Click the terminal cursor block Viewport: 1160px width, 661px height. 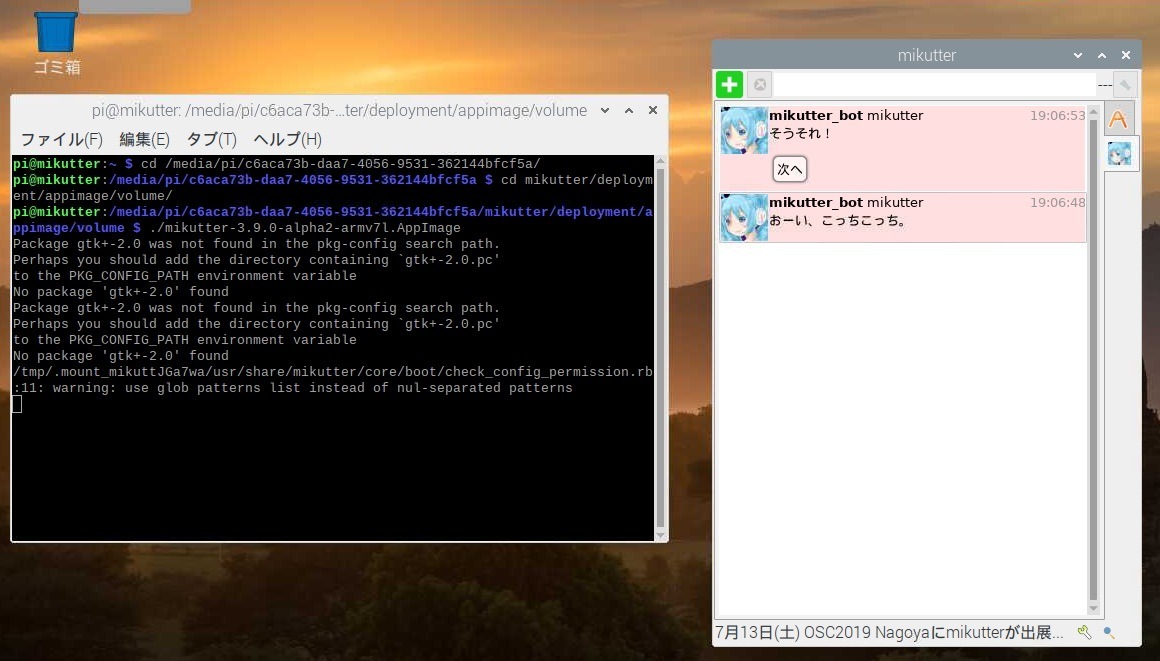tap(17, 404)
